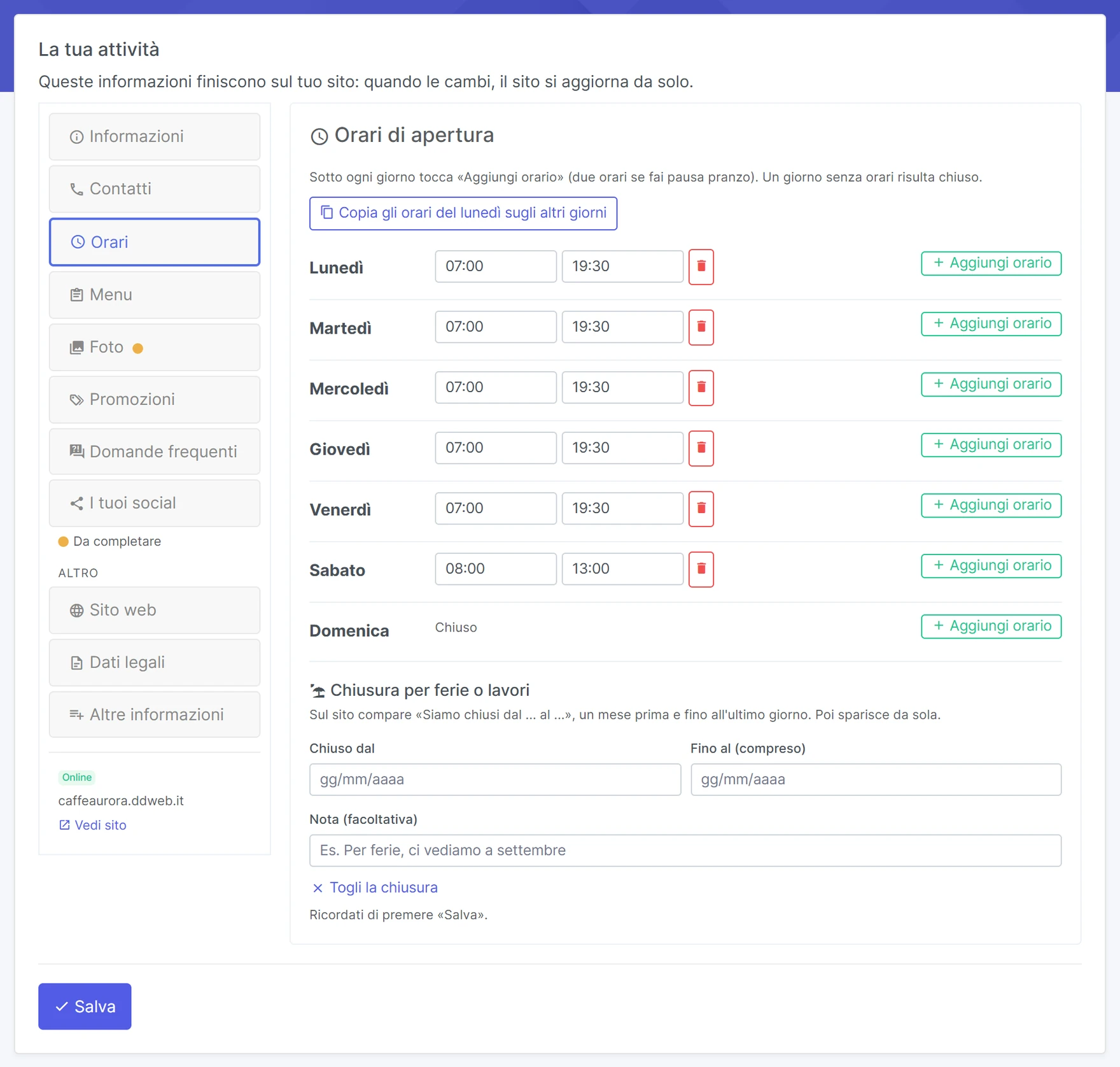
Task: Select the Orari sidebar item
Action: click(x=155, y=242)
